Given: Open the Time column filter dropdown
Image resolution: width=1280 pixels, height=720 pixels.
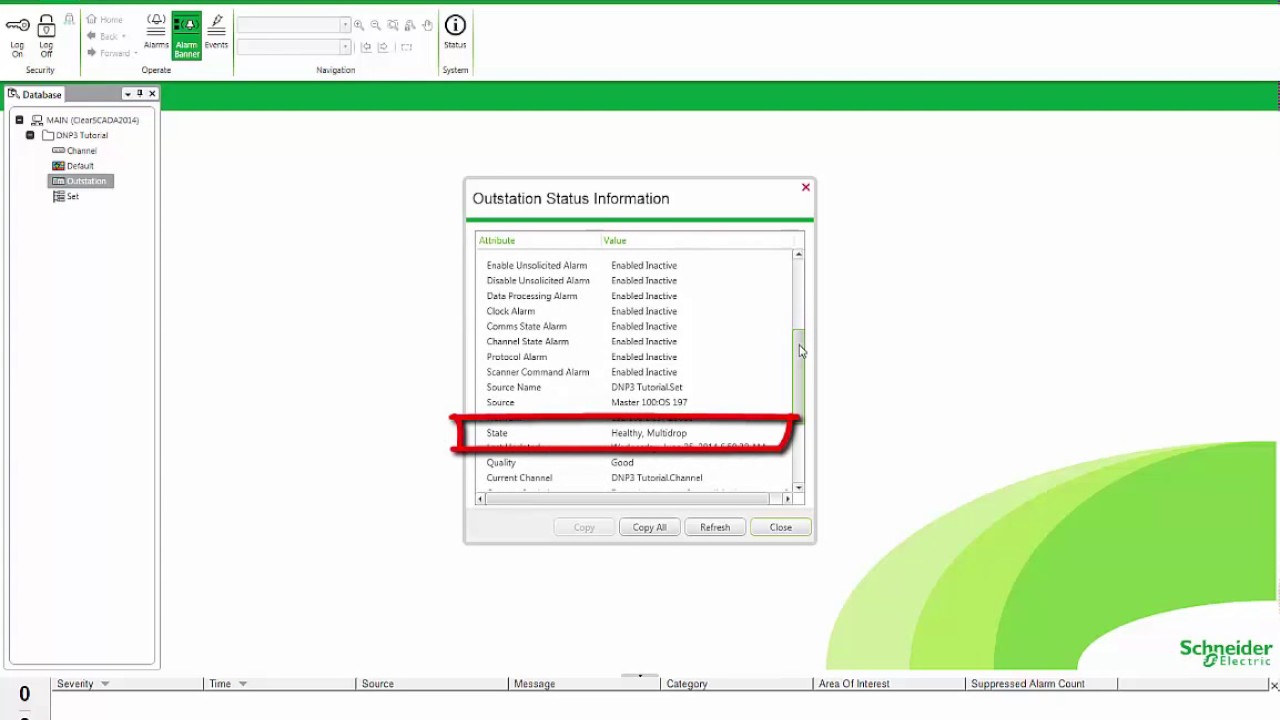Looking at the screenshot, I should click(243, 684).
